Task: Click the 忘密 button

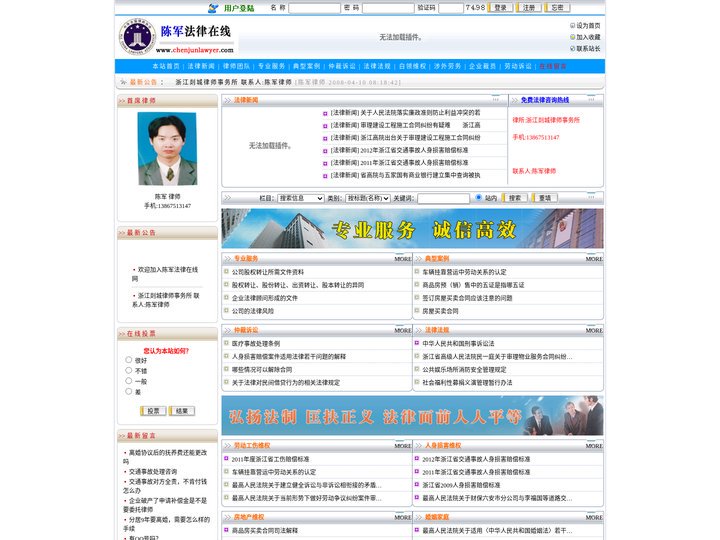Action: pyautogui.click(x=557, y=8)
